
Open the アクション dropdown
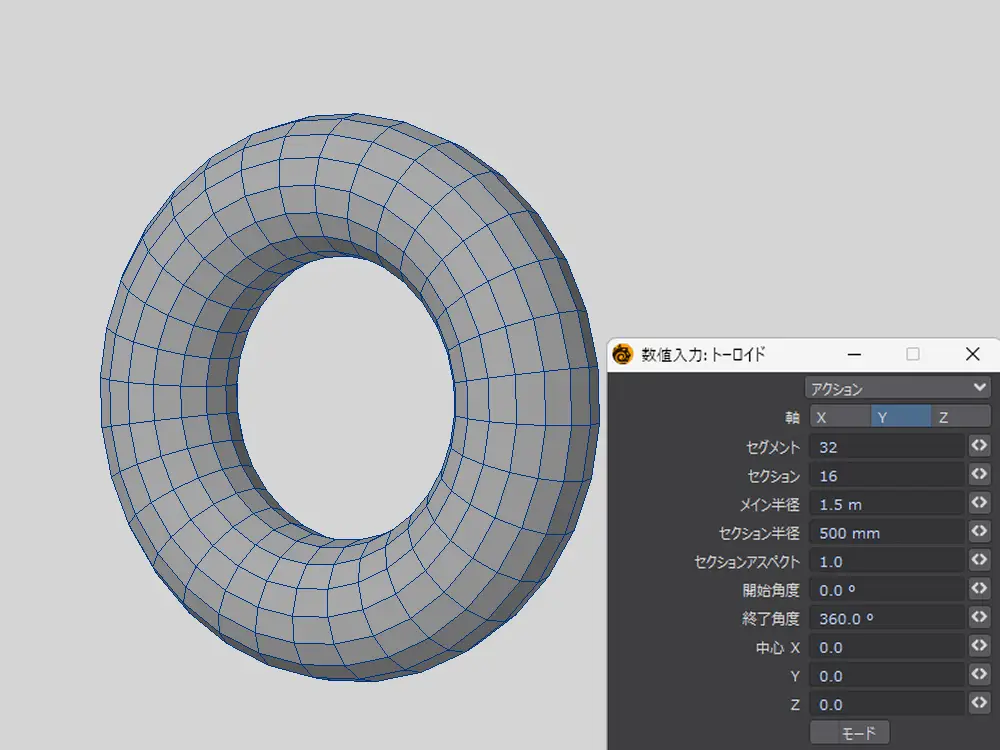point(897,388)
